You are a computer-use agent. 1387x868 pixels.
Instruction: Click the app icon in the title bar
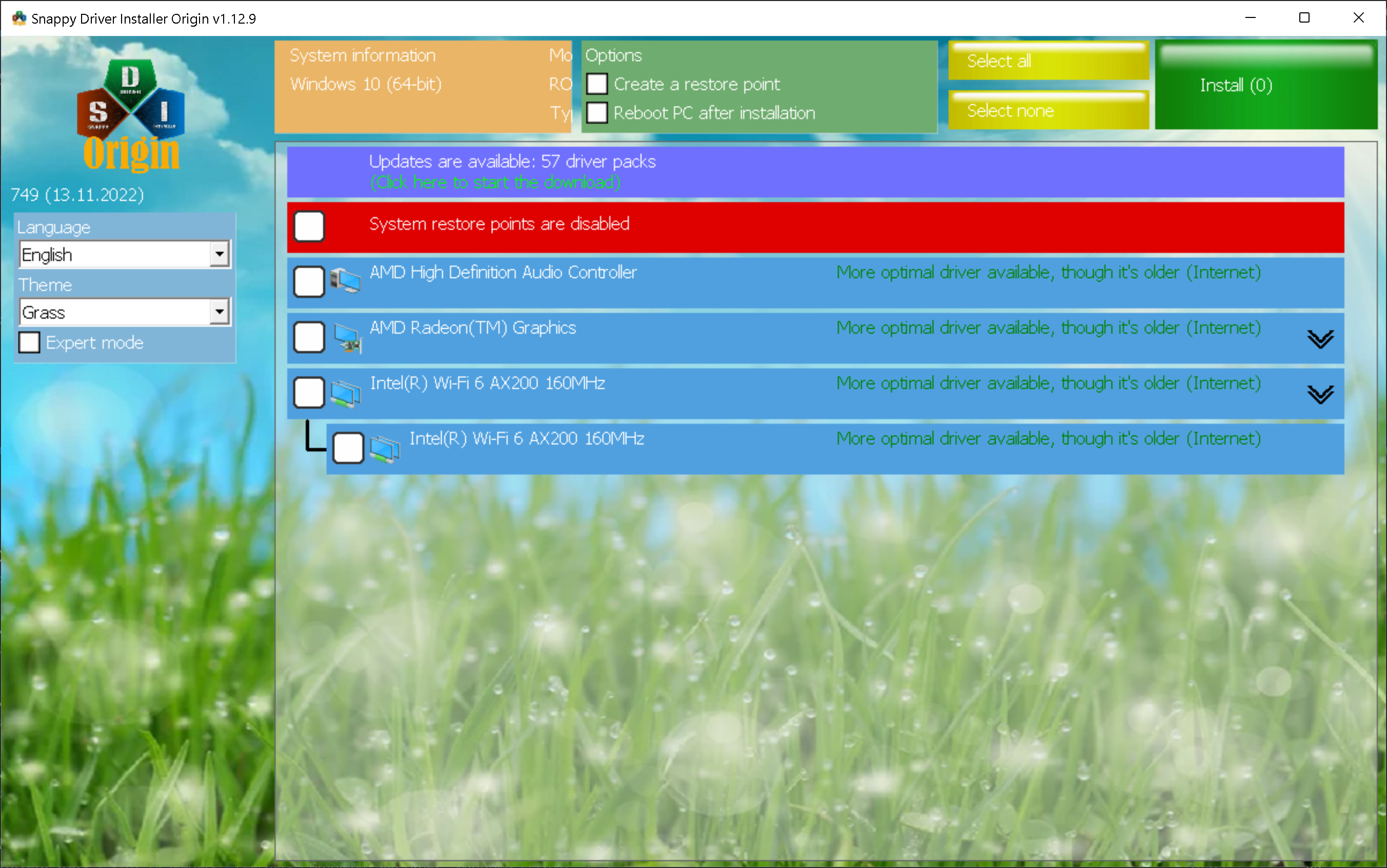(19, 18)
